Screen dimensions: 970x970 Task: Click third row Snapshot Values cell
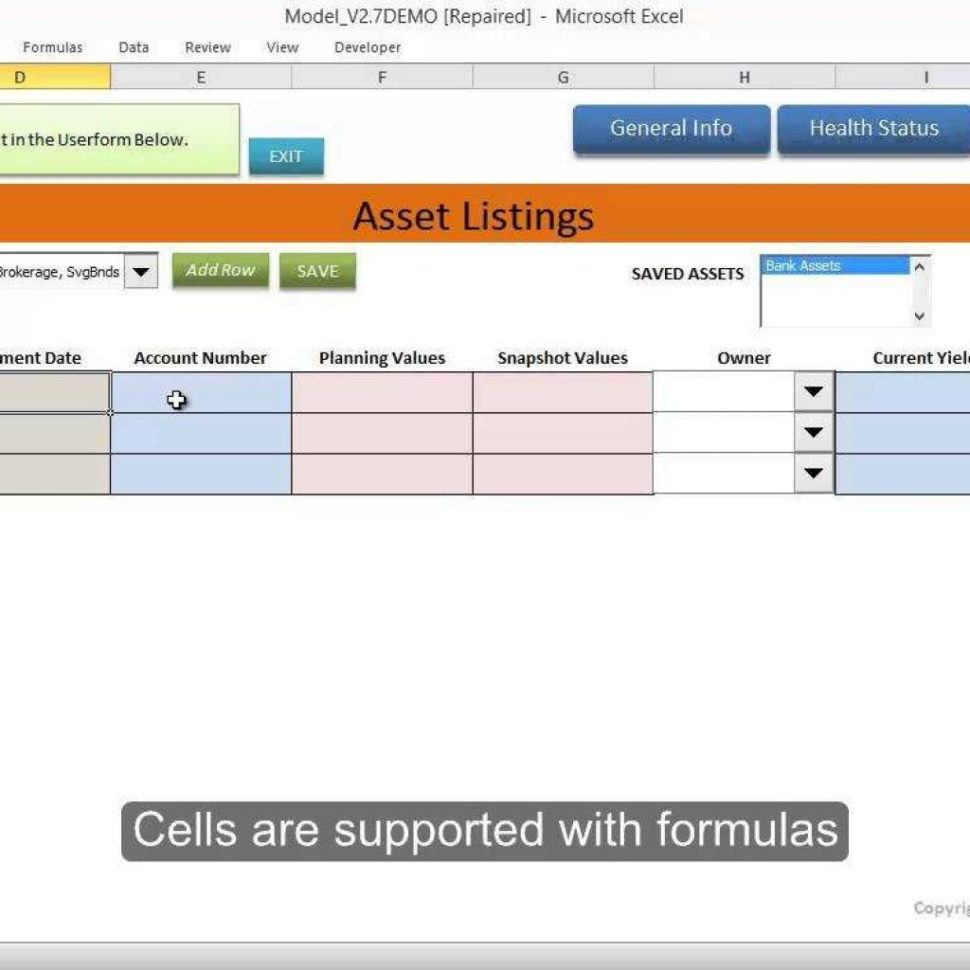pos(563,474)
